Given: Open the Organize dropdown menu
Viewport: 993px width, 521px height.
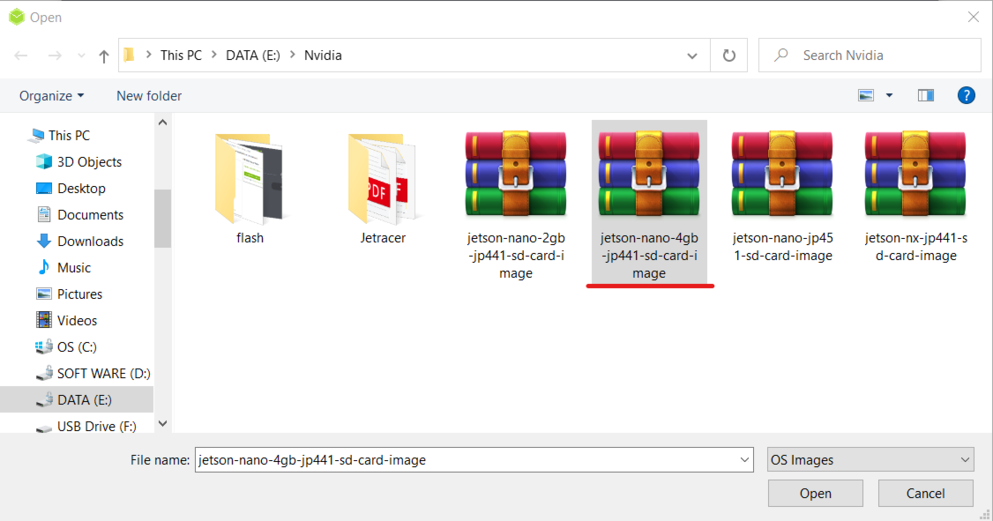Looking at the screenshot, I should click(51, 96).
